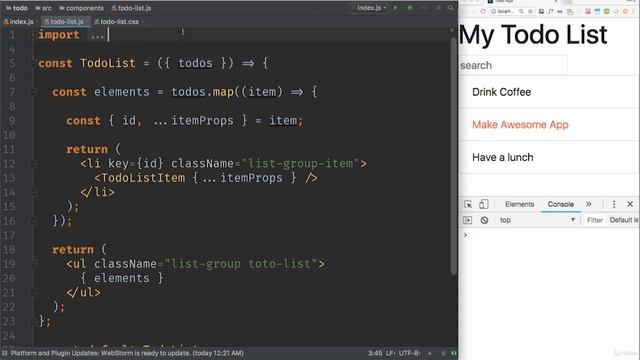The width and height of the screenshot is (640, 360).
Task: Collapse the todos.map callback at line 7
Action: click(x=33, y=92)
